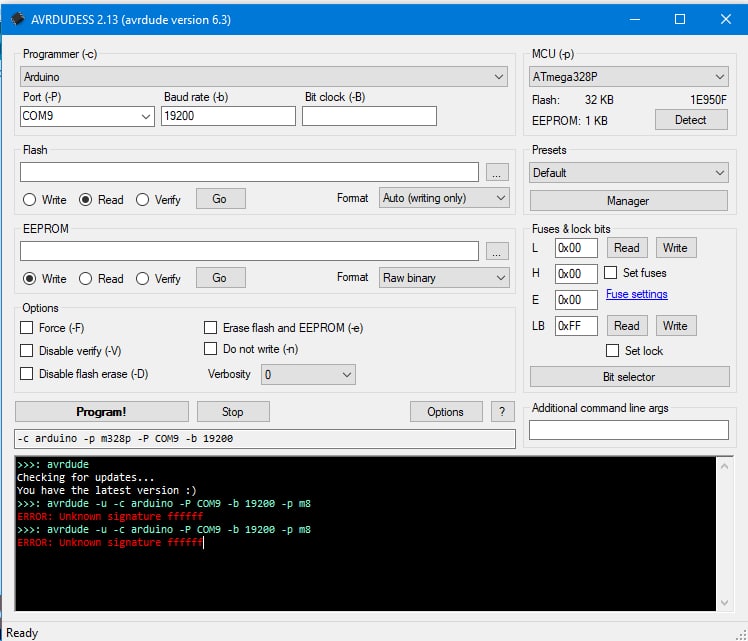Click the EEPROM Go button
This screenshot has width=748, height=641.
[x=220, y=278]
